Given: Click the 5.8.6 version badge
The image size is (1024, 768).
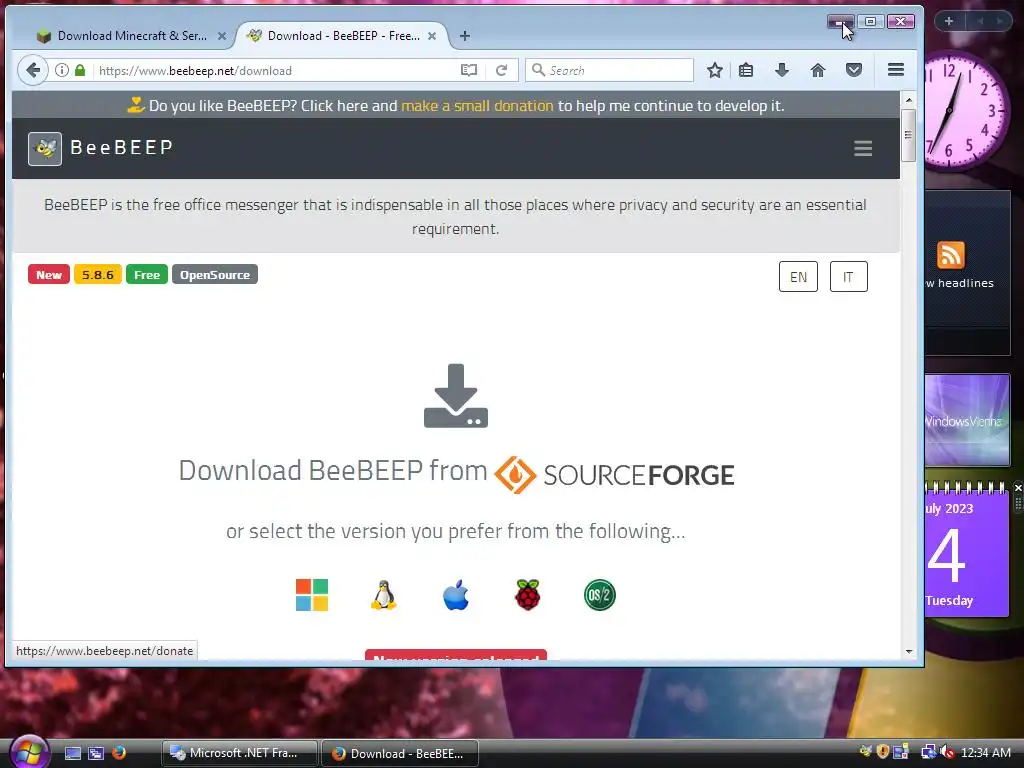Looking at the screenshot, I should 98,275.
